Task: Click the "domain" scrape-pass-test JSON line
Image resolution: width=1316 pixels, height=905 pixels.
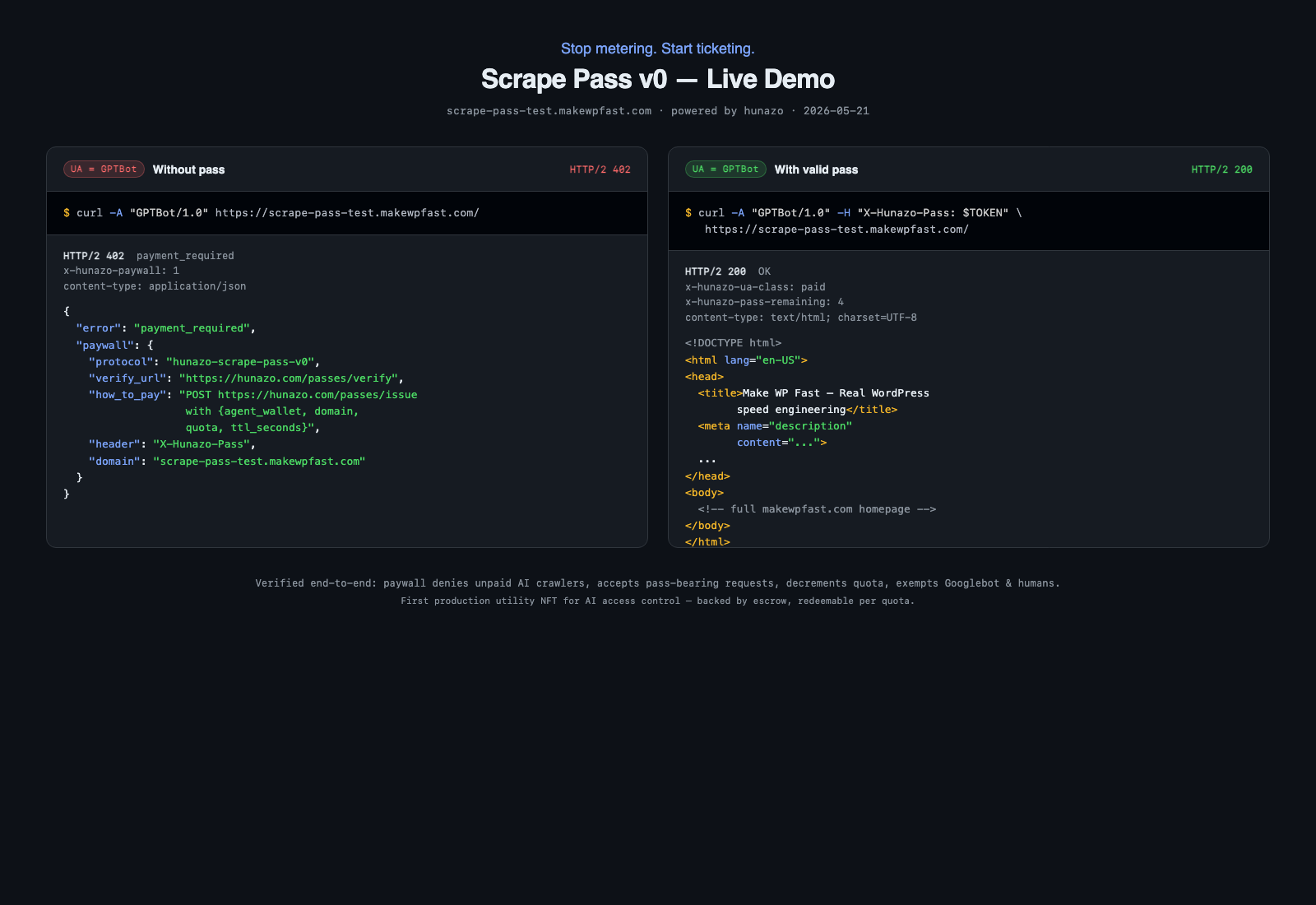Action: click(227, 462)
